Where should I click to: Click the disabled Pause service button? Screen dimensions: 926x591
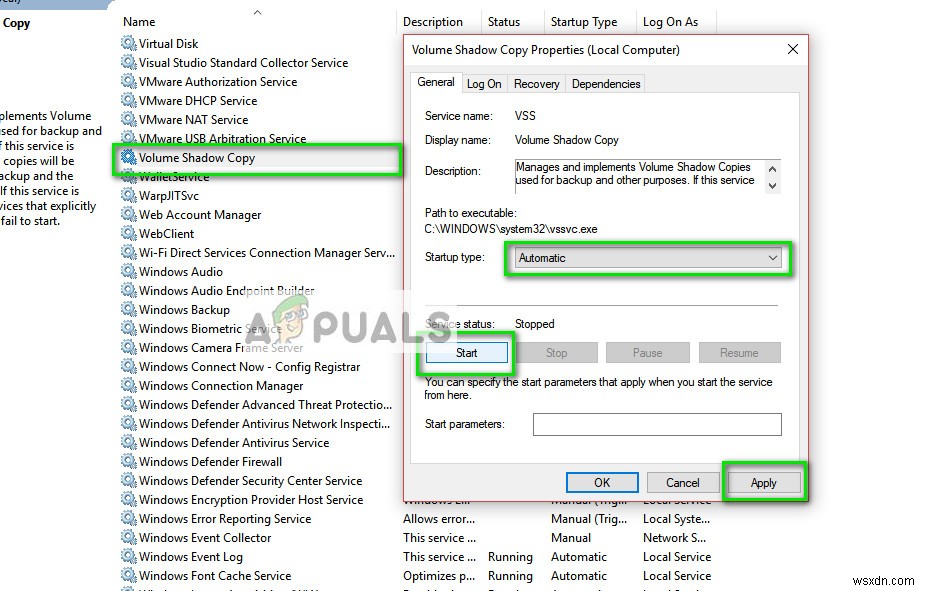pos(648,353)
